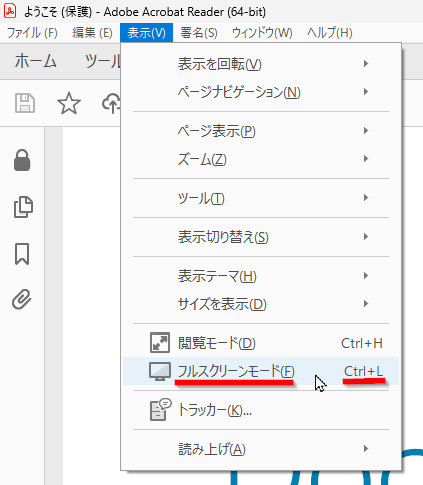Image resolution: width=423 pixels, height=485 pixels.
Task: Click arrow beside 表示テーマ(H)
Action: tap(366, 276)
